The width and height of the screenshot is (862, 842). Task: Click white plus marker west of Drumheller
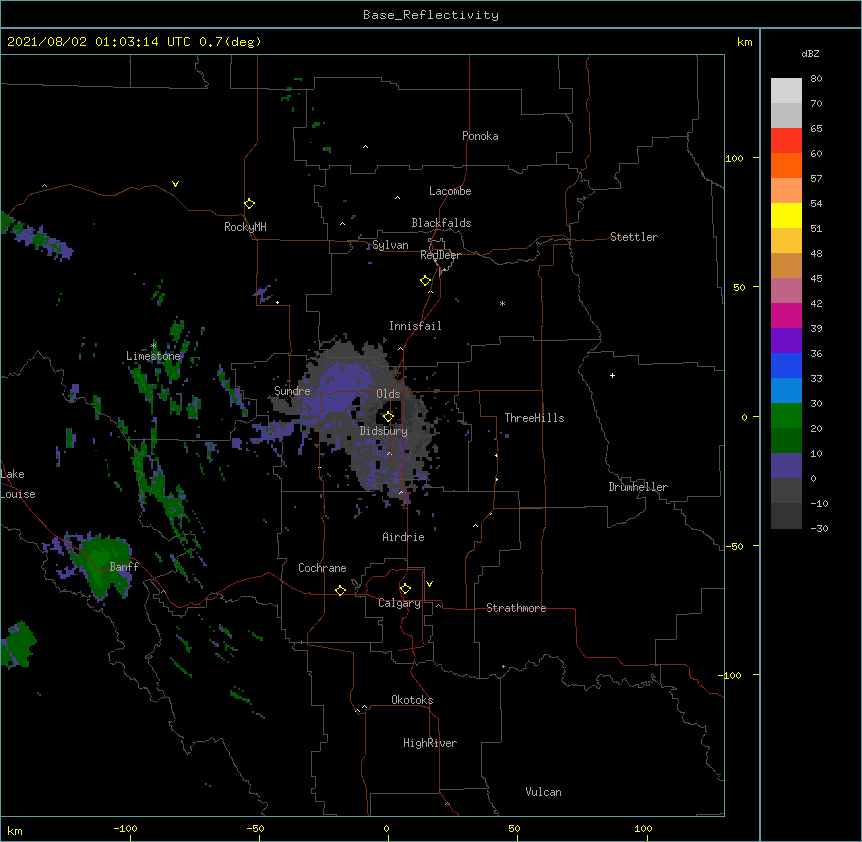(x=612, y=375)
